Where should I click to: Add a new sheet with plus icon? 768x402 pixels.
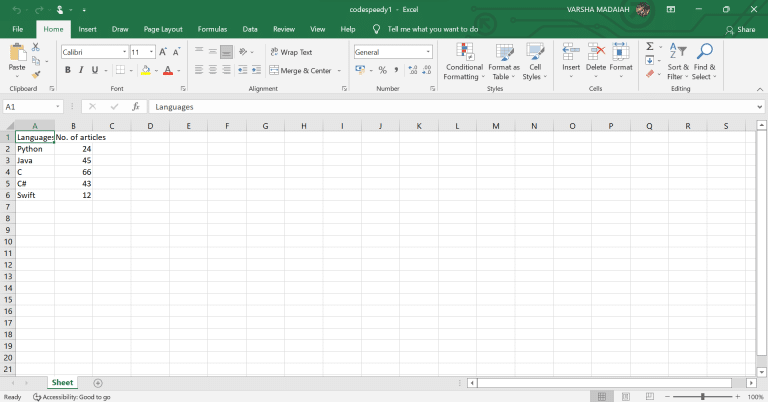click(98, 383)
